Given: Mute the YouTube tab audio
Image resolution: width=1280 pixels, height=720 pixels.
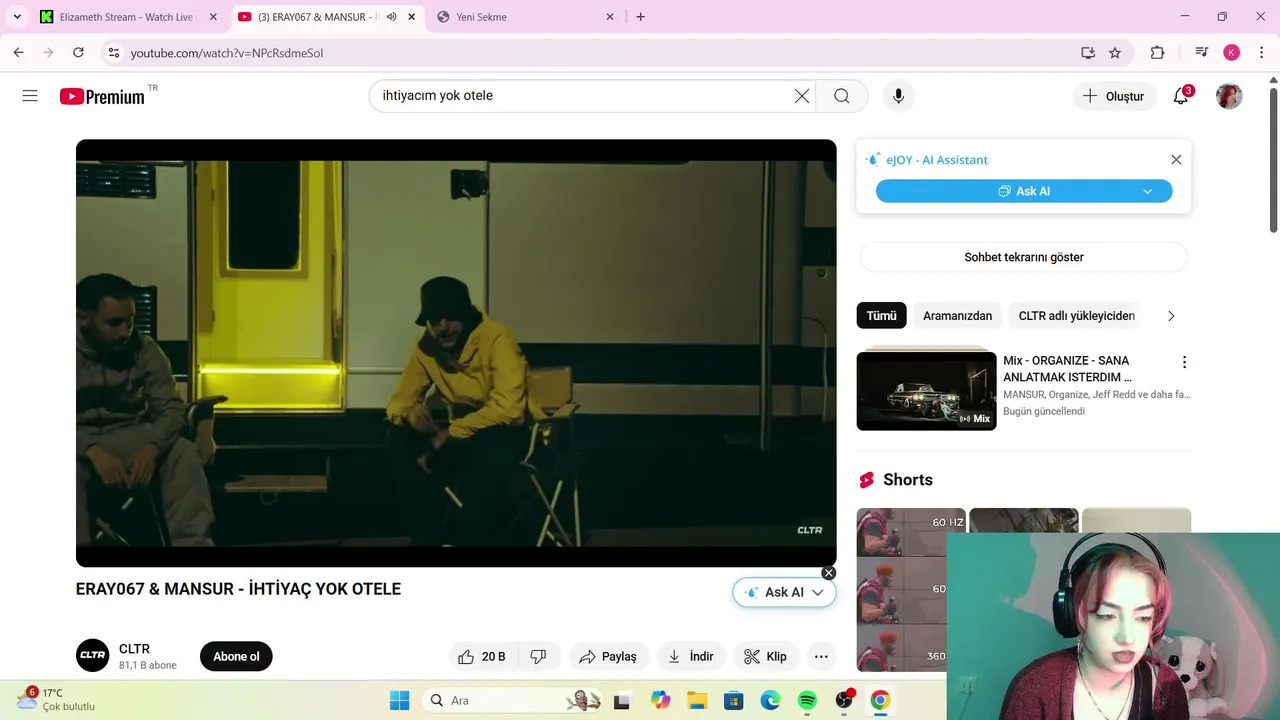Looking at the screenshot, I should coord(391,17).
